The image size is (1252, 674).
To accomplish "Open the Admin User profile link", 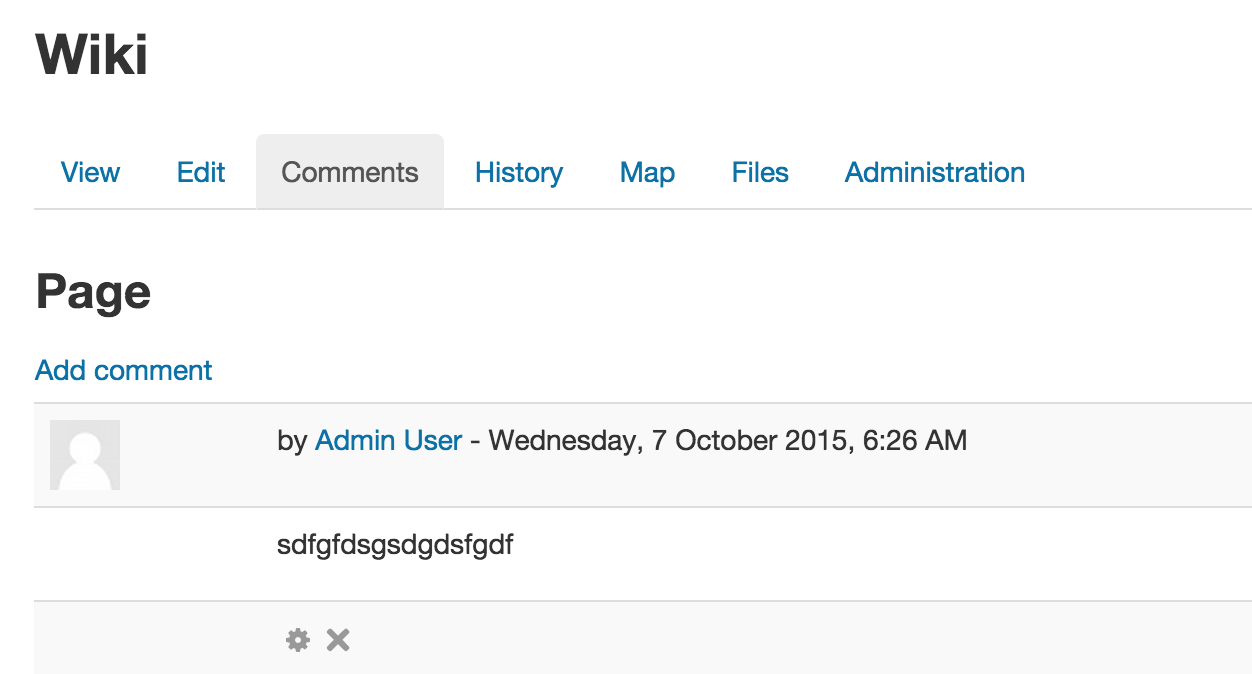I will [x=389, y=440].
